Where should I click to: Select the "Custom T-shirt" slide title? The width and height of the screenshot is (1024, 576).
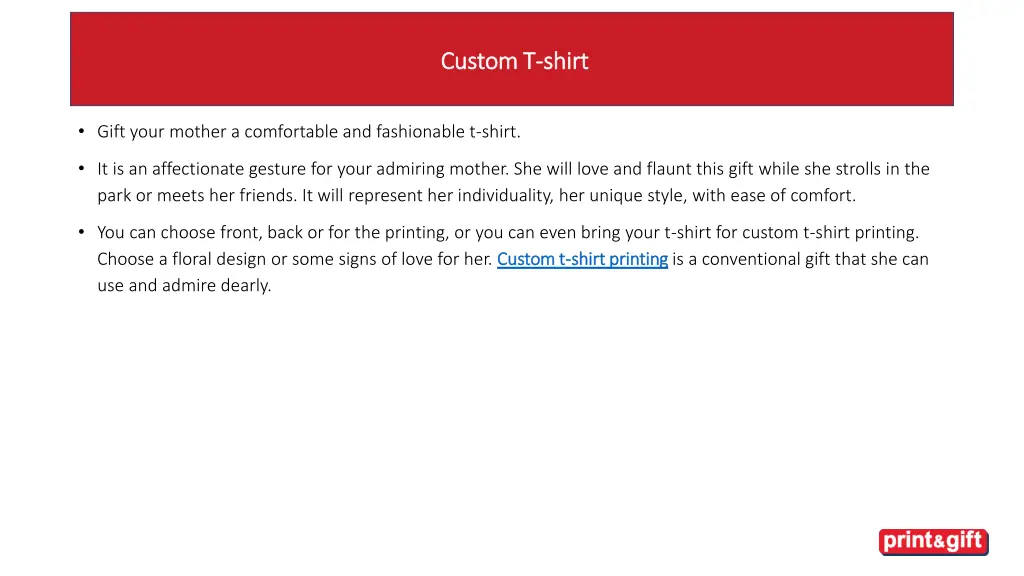514,61
